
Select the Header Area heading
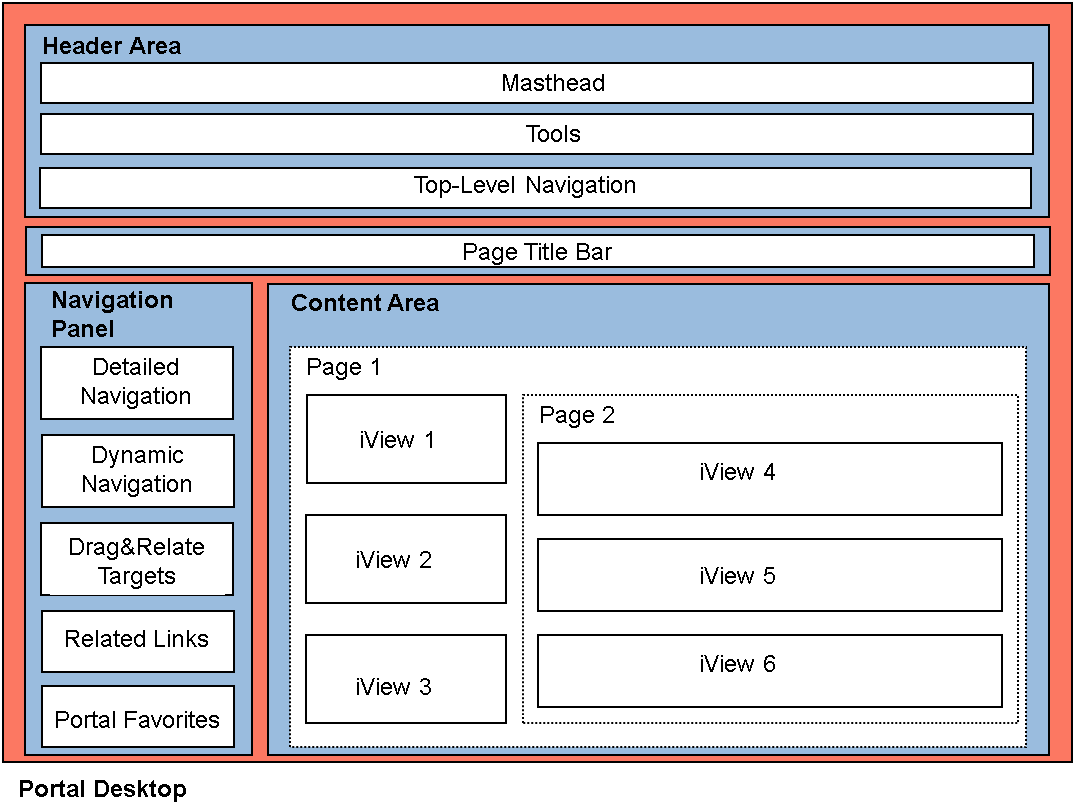click(x=112, y=46)
